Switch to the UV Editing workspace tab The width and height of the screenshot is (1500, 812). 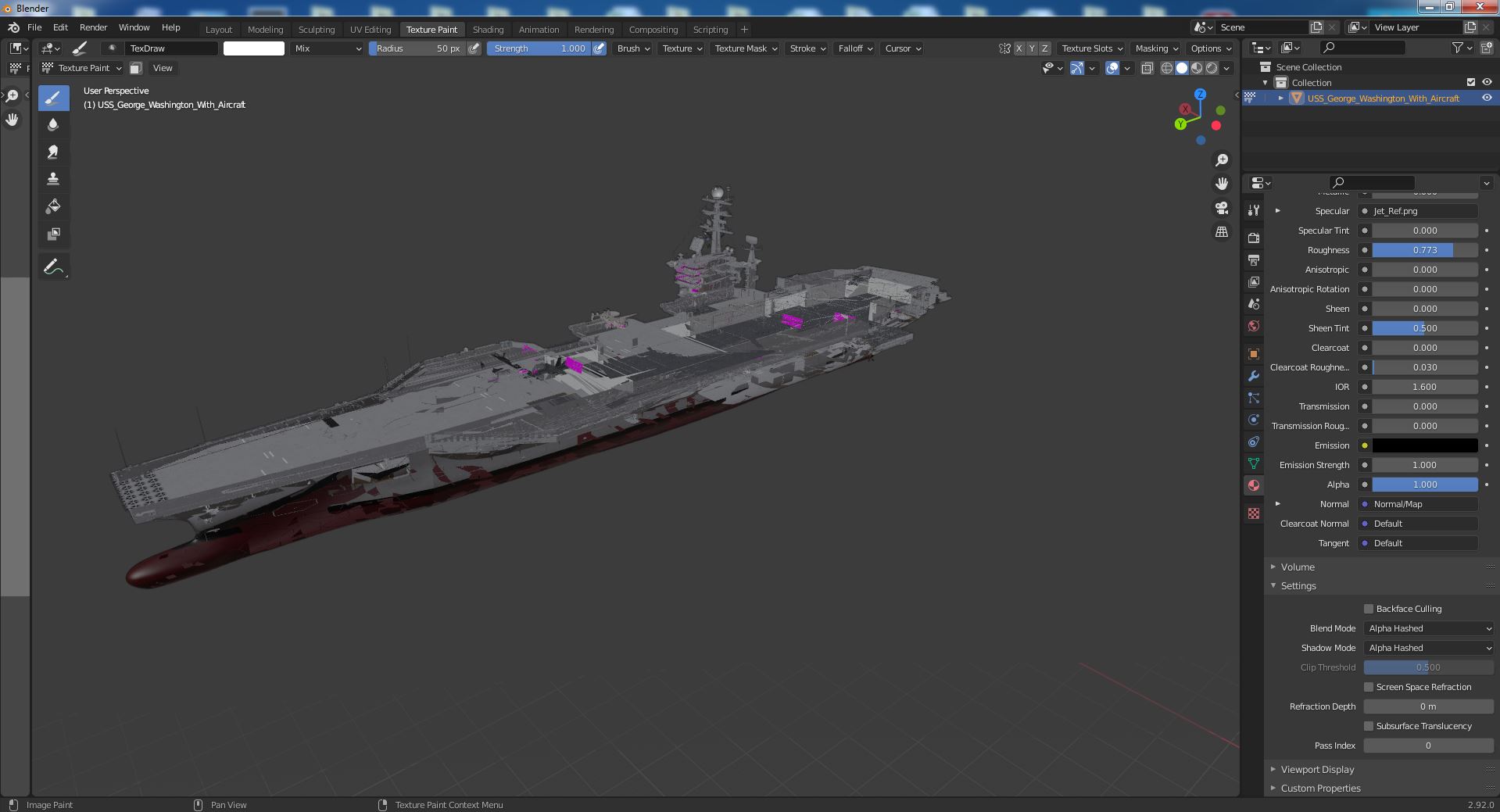coord(371,30)
